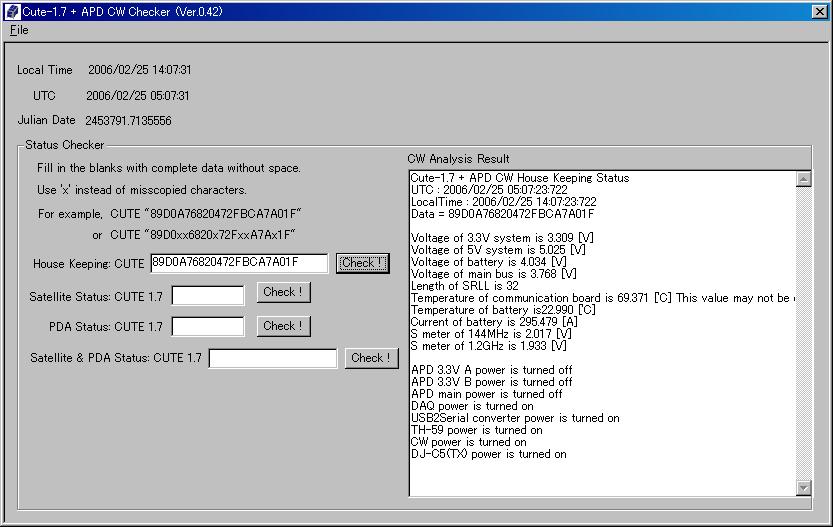833x527 pixels.
Task: Click 'APD 3.3V B power is turned off' line
Action: (x=491, y=382)
